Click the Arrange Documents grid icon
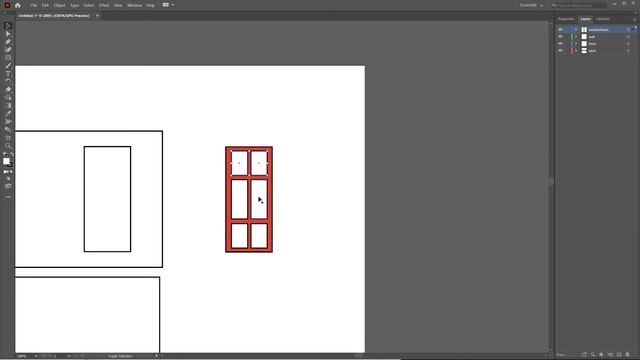 (166, 5)
